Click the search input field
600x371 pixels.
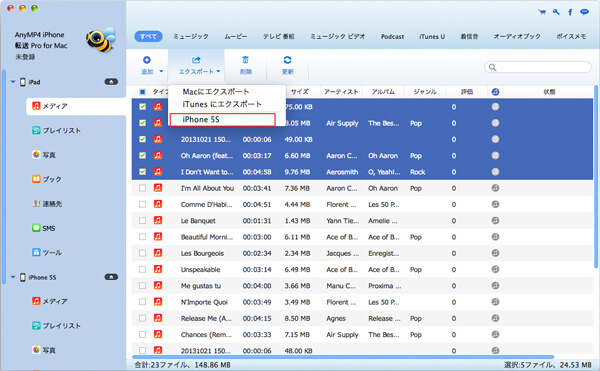point(538,67)
